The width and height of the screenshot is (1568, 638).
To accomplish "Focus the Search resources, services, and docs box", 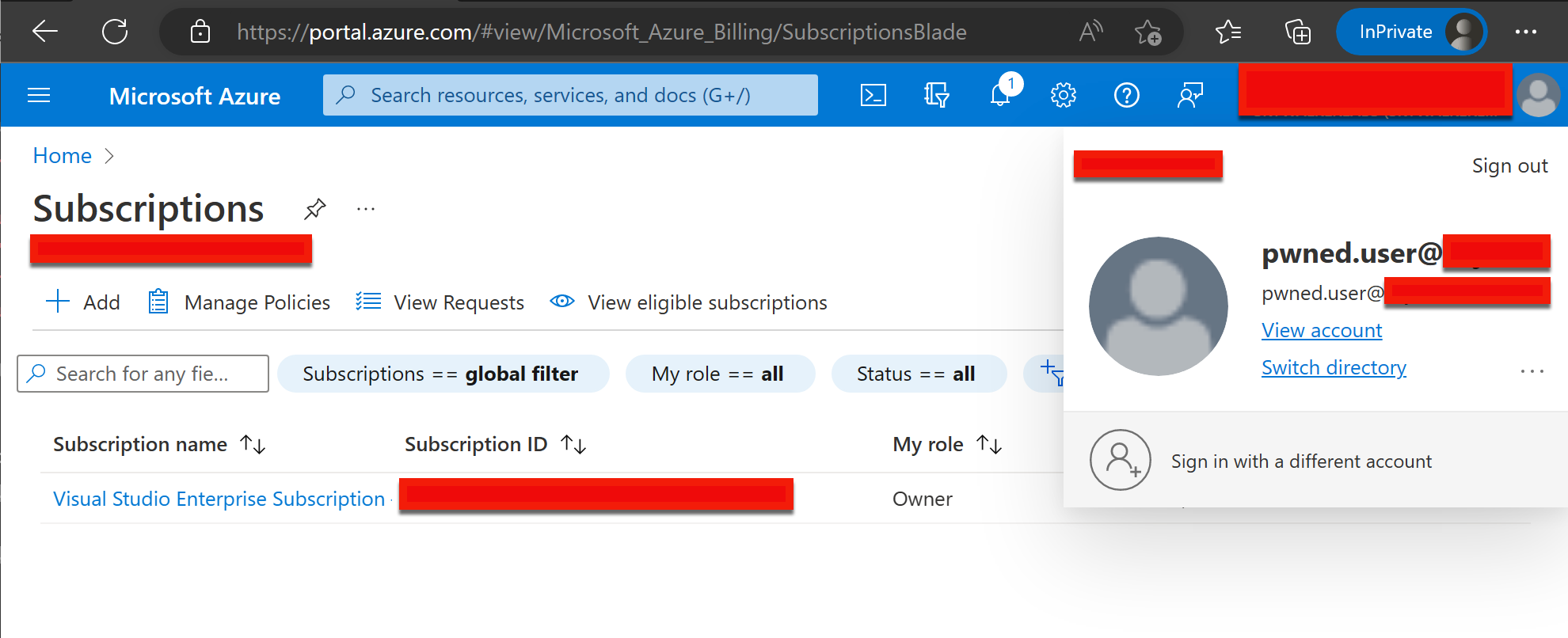I will [x=570, y=95].
